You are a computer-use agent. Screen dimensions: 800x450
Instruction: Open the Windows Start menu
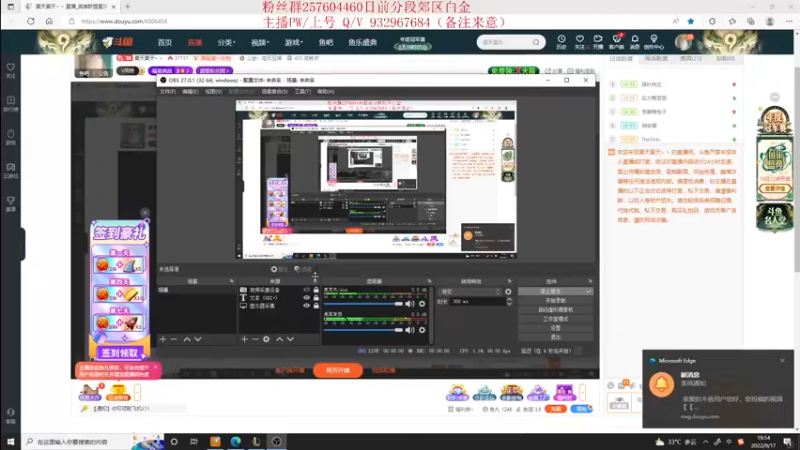tap(10, 442)
